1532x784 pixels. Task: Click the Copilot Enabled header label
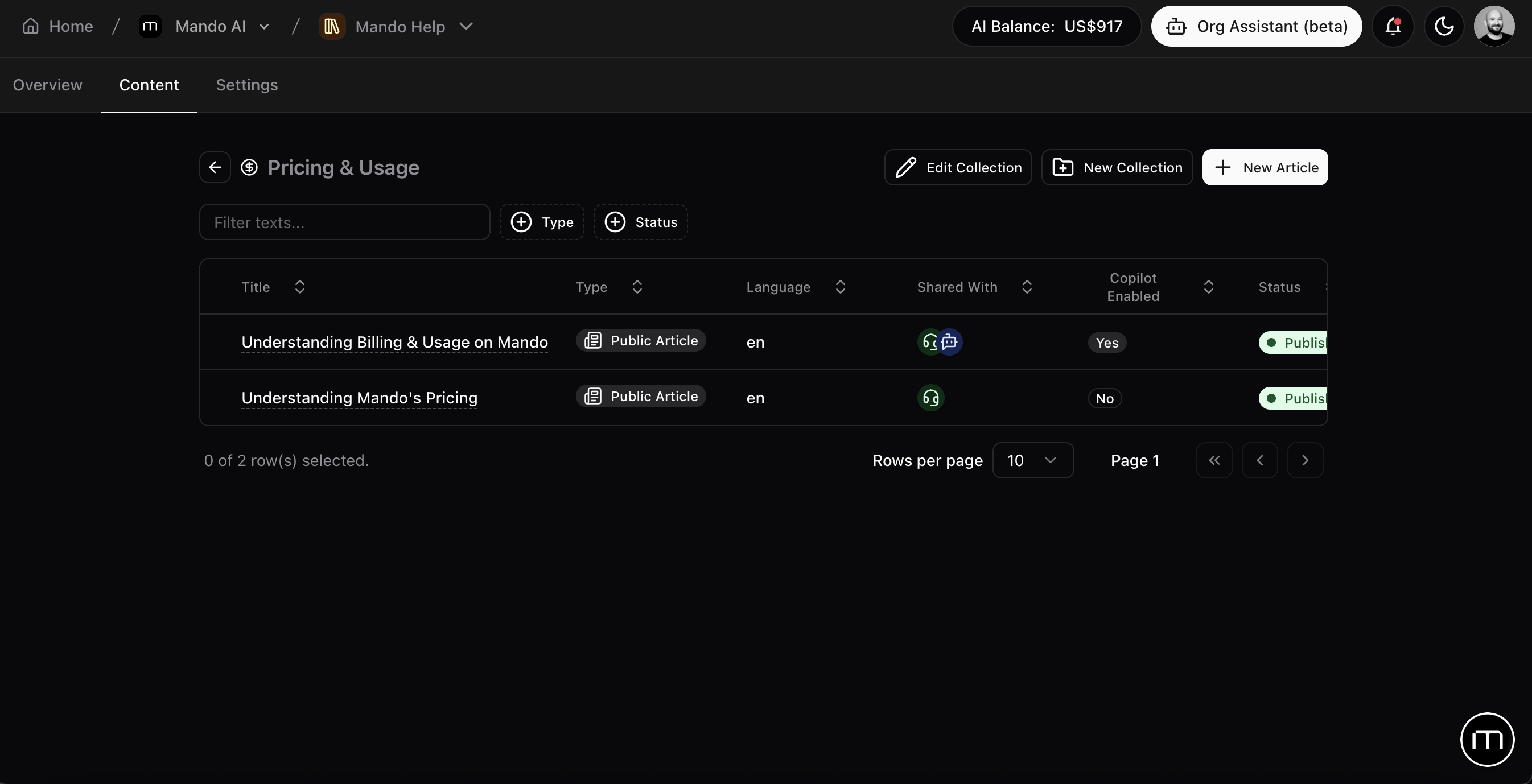[x=1133, y=287]
